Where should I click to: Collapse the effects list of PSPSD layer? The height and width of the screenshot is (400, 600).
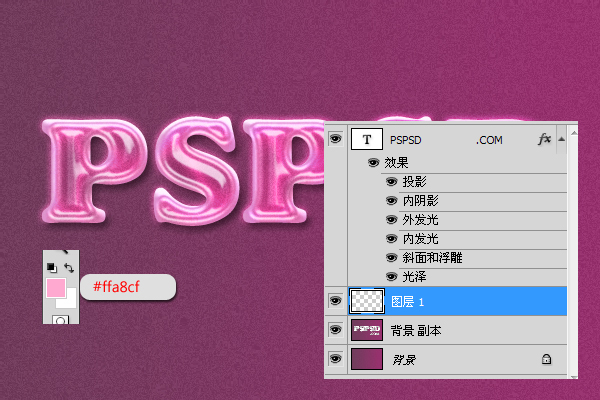click(561, 139)
